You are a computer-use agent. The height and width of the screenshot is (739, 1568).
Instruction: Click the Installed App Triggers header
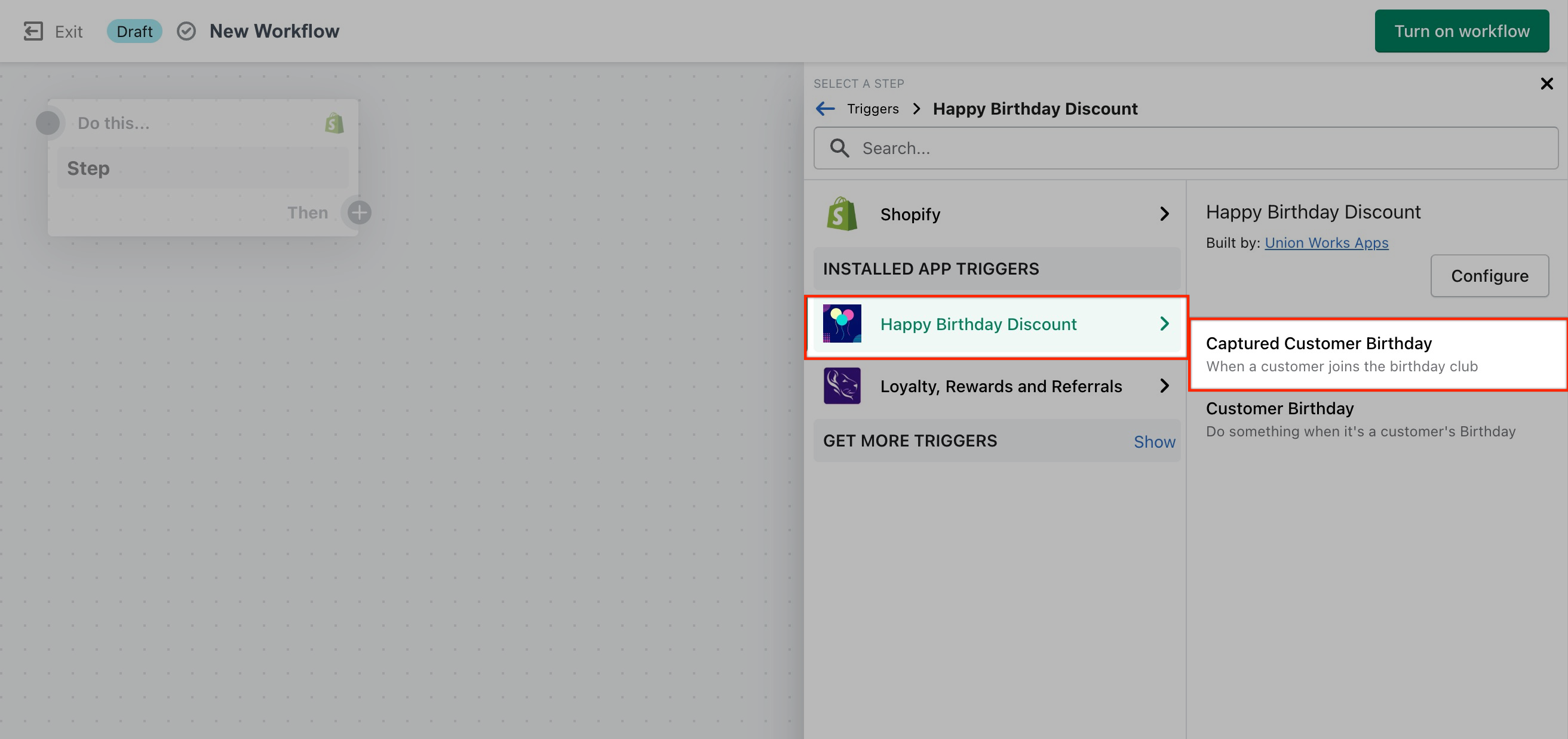(996, 269)
